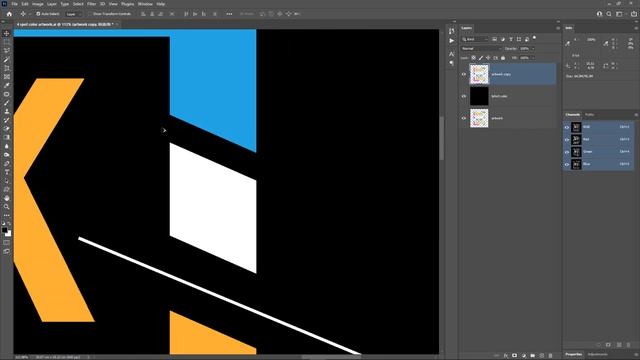Select the Horizontal Type tool
This screenshot has width=640, height=360.
coord(7,172)
